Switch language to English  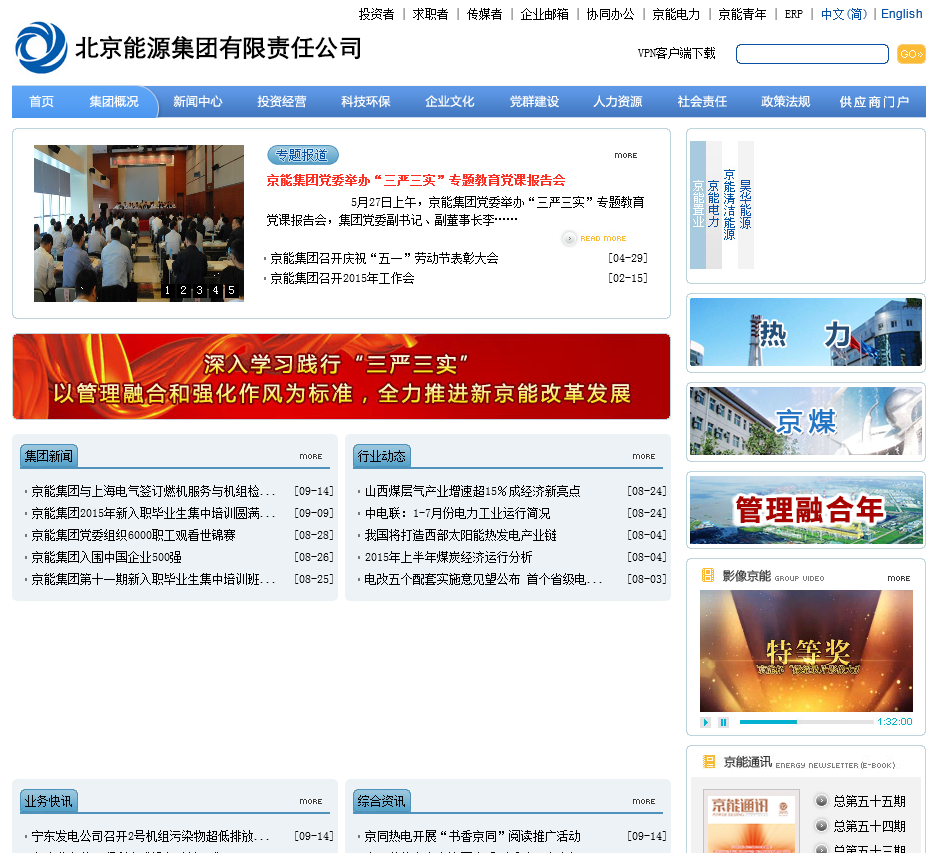tap(902, 14)
